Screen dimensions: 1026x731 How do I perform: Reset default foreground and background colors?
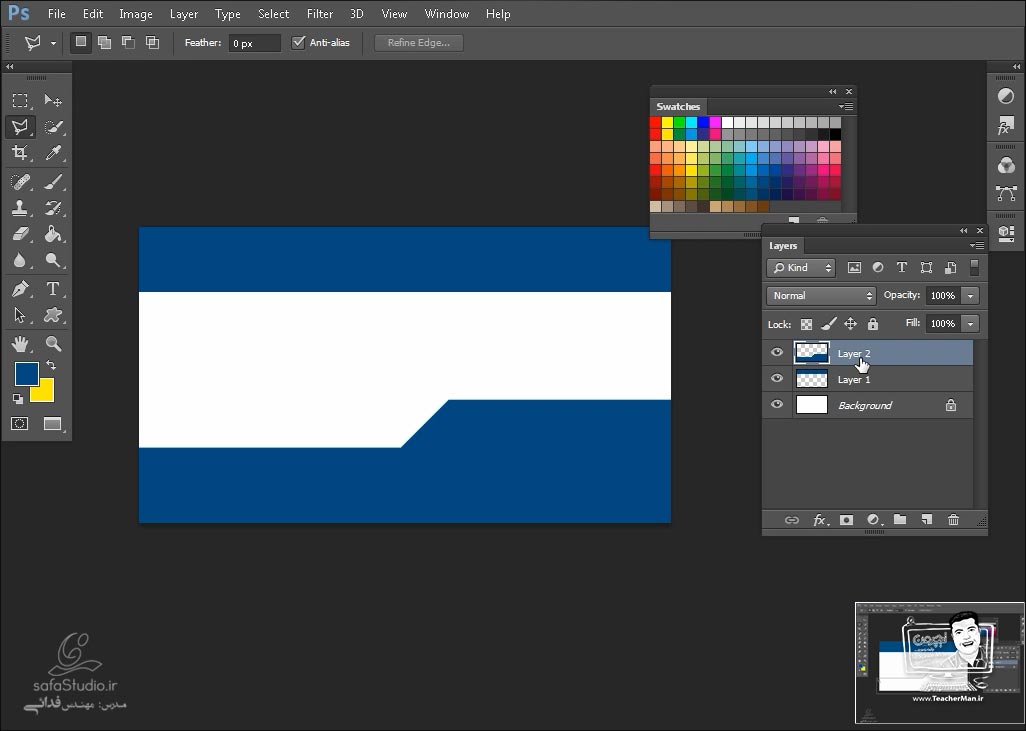point(18,399)
